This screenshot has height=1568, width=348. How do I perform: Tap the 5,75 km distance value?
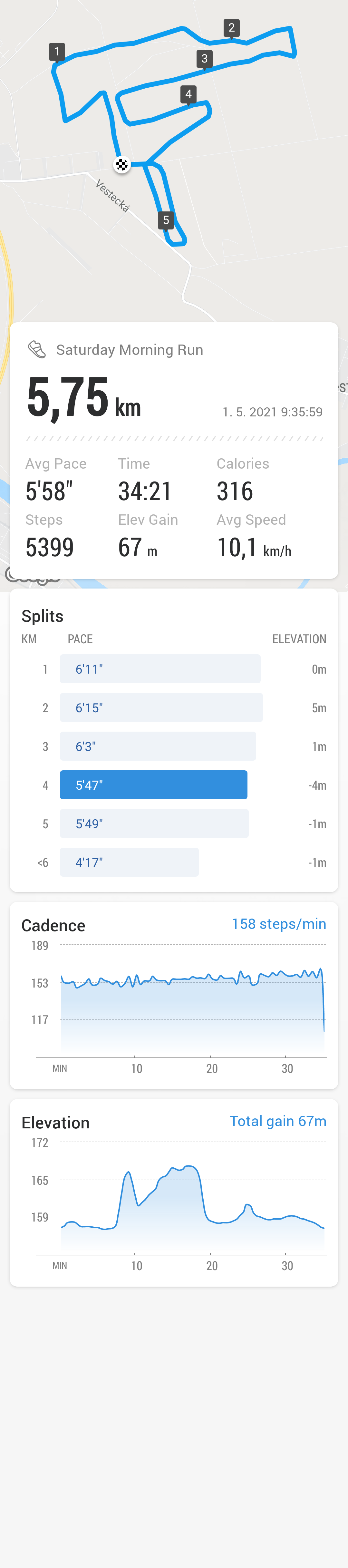point(84,398)
